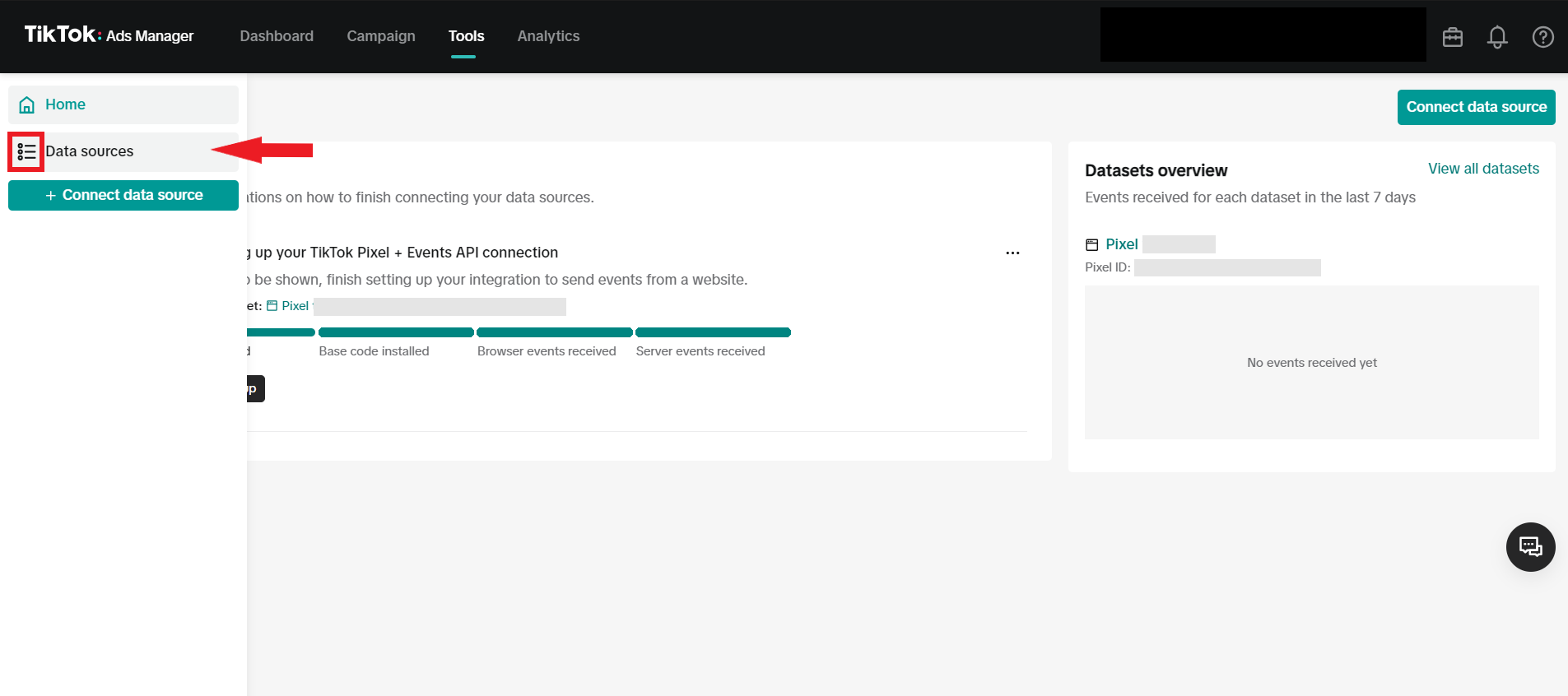Click the No events received yet panel
This screenshot has width=1568, height=696.
1311,363
